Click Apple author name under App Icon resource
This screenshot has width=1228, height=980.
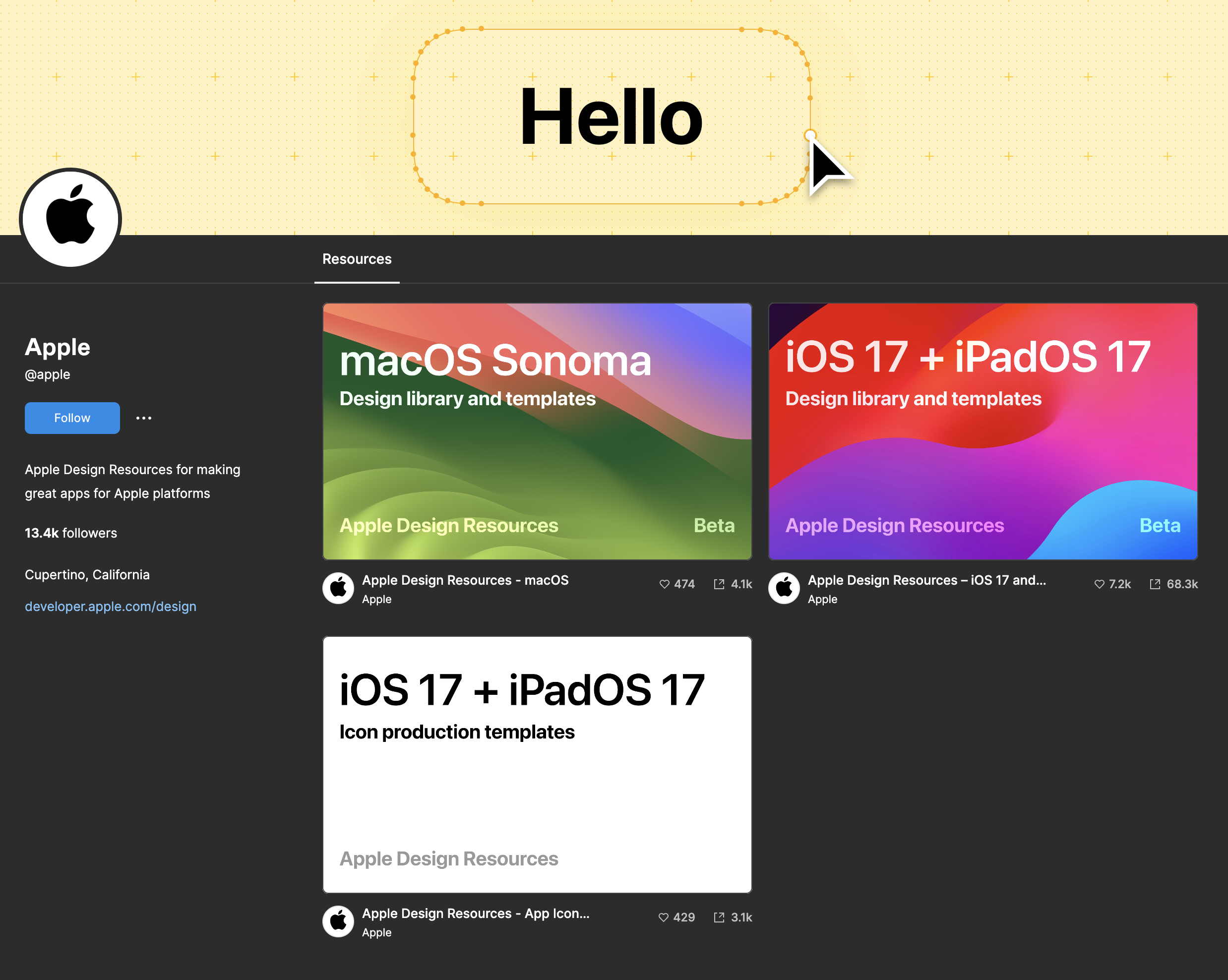(376, 932)
